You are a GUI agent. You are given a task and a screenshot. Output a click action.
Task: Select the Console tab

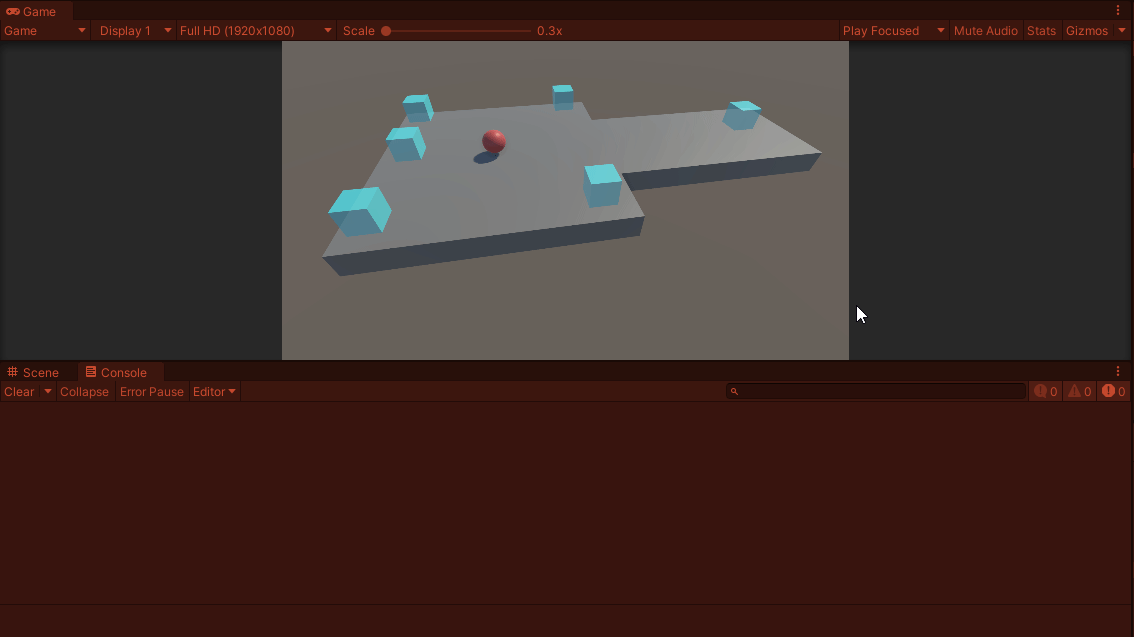tap(120, 371)
